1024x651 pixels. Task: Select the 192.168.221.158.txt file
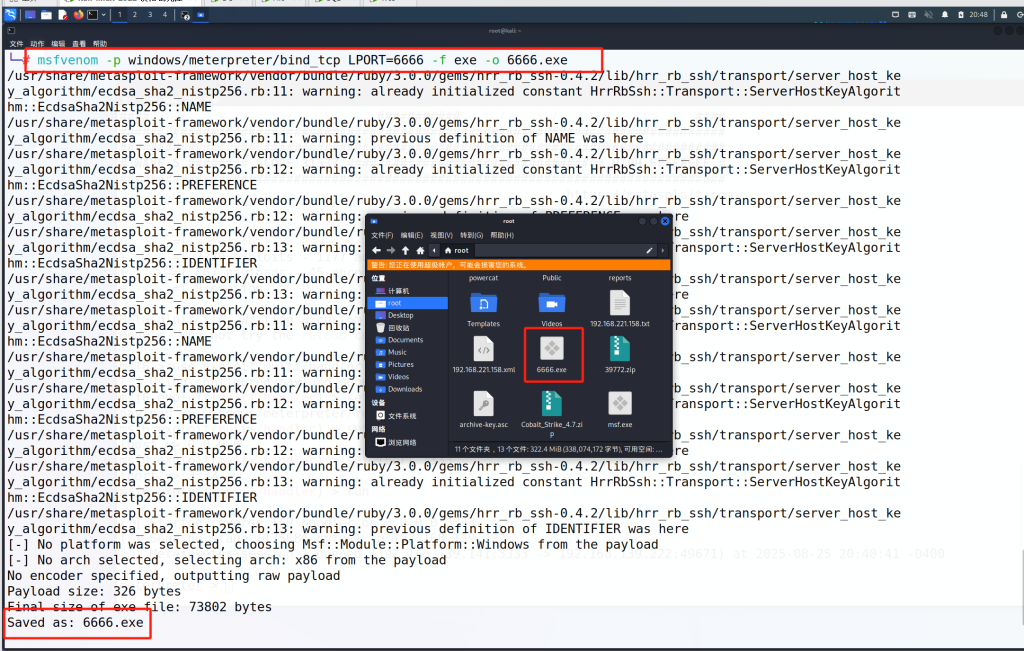(x=620, y=310)
